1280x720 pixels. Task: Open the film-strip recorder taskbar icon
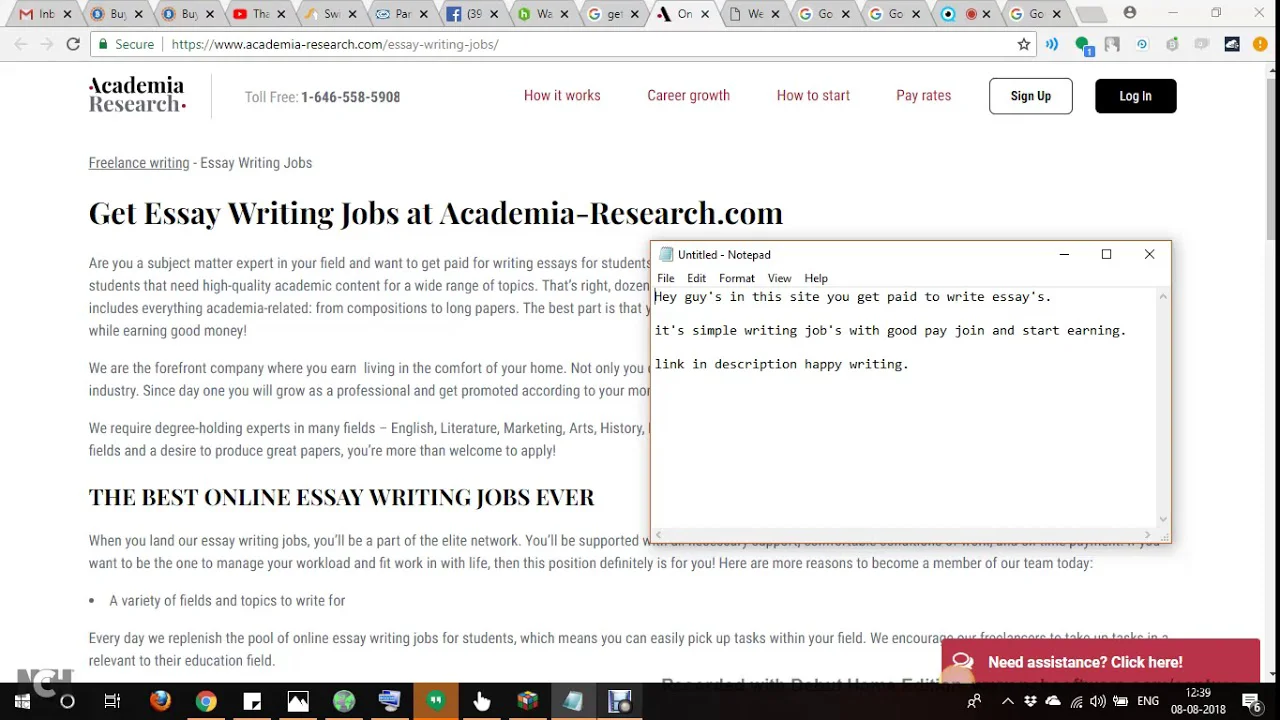[x=620, y=702]
